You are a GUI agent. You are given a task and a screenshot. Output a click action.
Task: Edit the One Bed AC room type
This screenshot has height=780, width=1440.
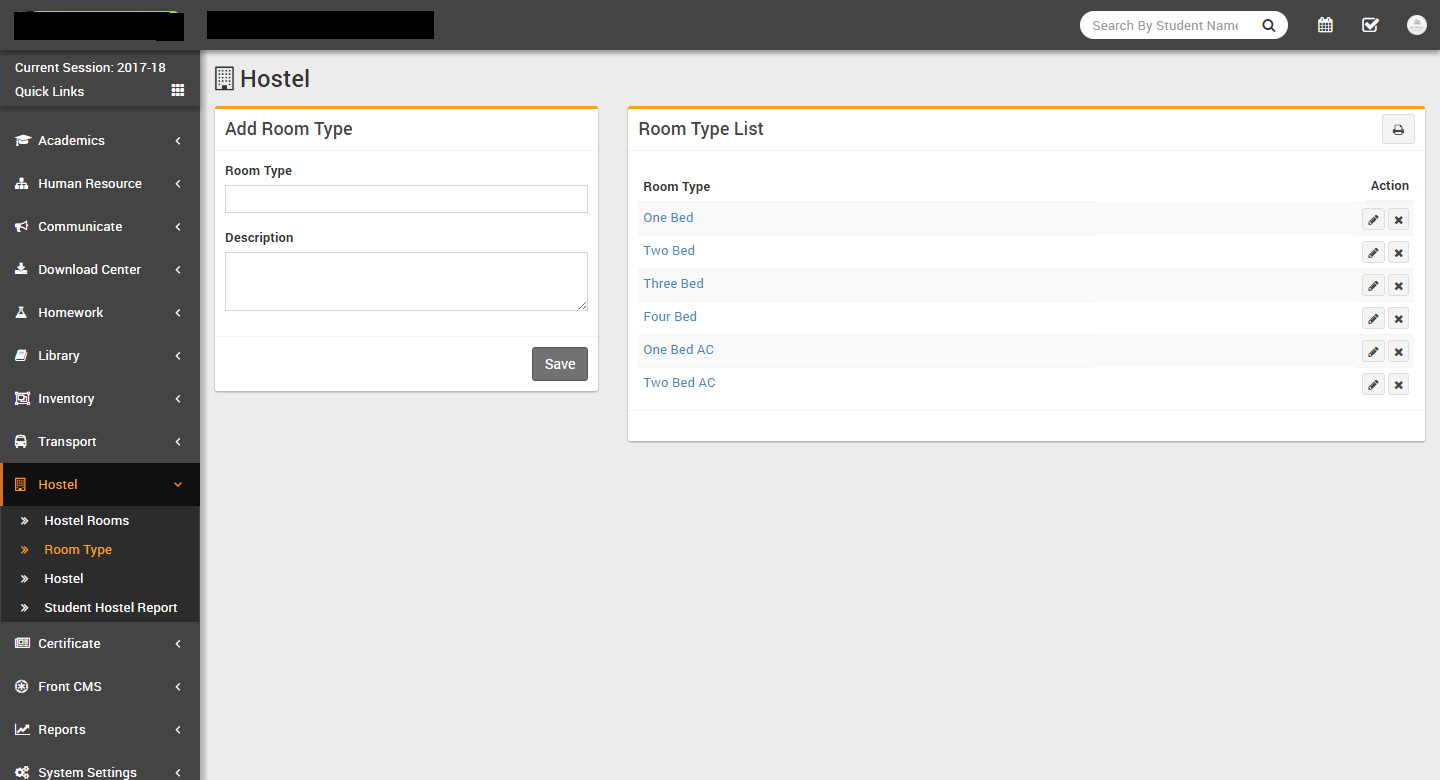[1373, 352]
